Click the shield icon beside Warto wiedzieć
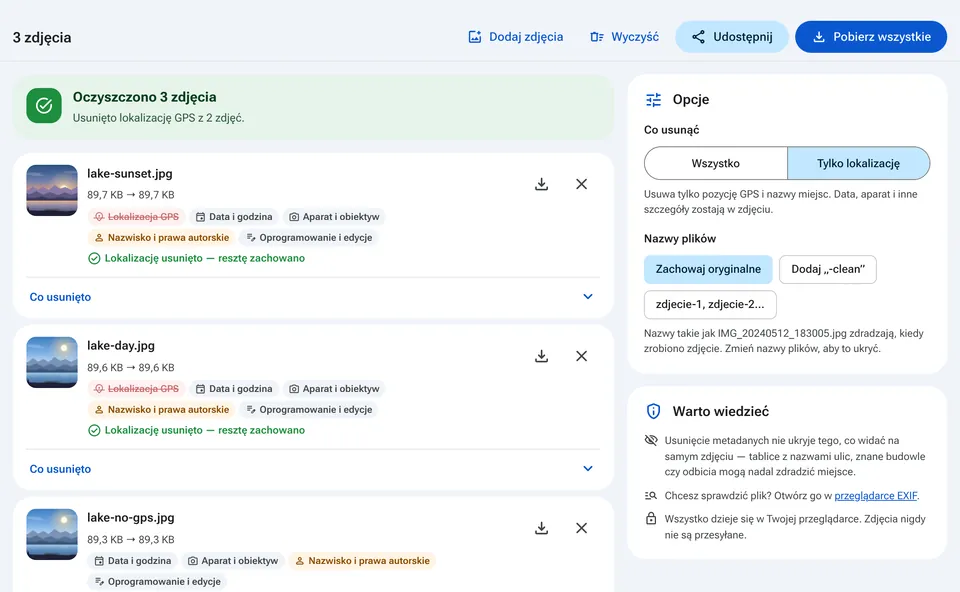This screenshot has width=960, height=592. 654,411
